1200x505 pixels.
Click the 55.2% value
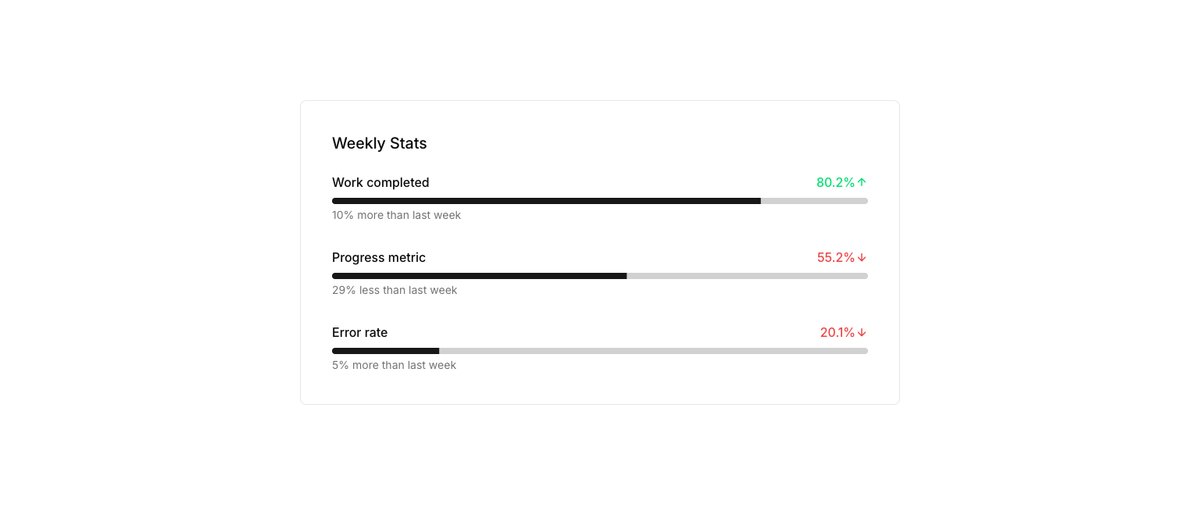pyautogui.click(x=836, y=257)
